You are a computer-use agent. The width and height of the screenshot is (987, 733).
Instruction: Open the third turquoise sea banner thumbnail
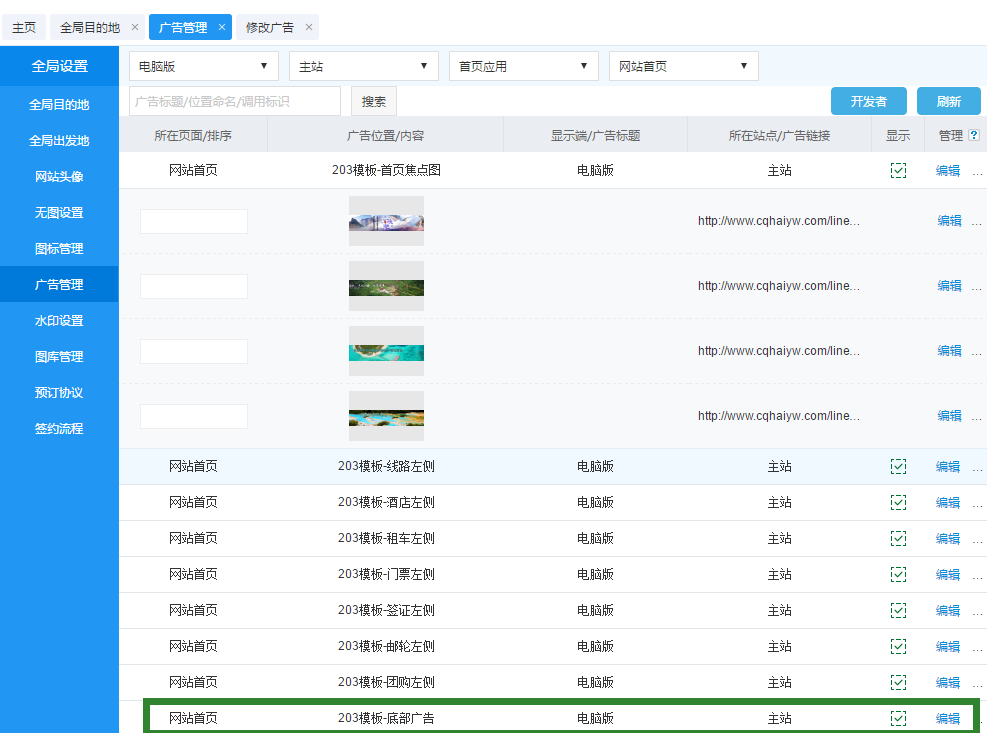386,351
